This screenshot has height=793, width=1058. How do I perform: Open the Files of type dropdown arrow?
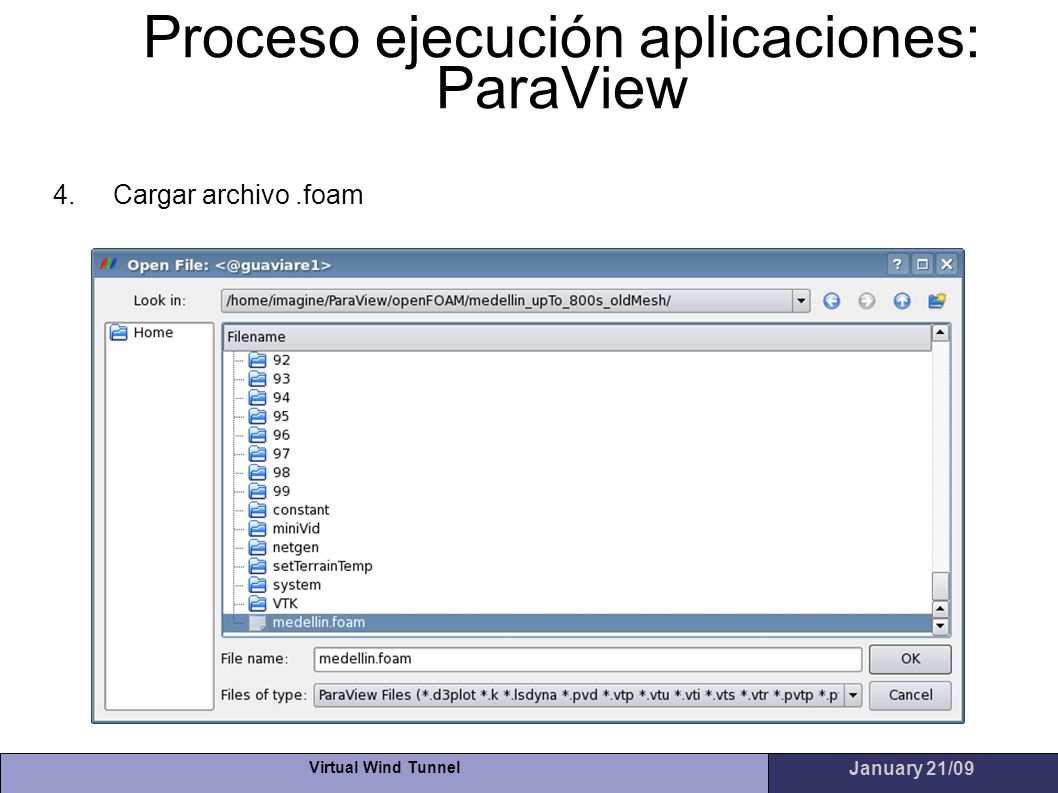pos(853,695)
